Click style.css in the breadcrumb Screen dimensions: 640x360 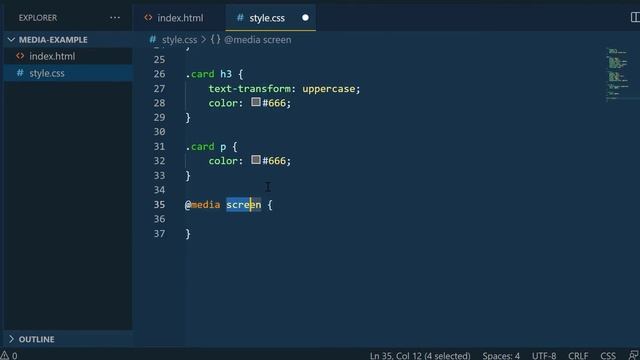180,40
